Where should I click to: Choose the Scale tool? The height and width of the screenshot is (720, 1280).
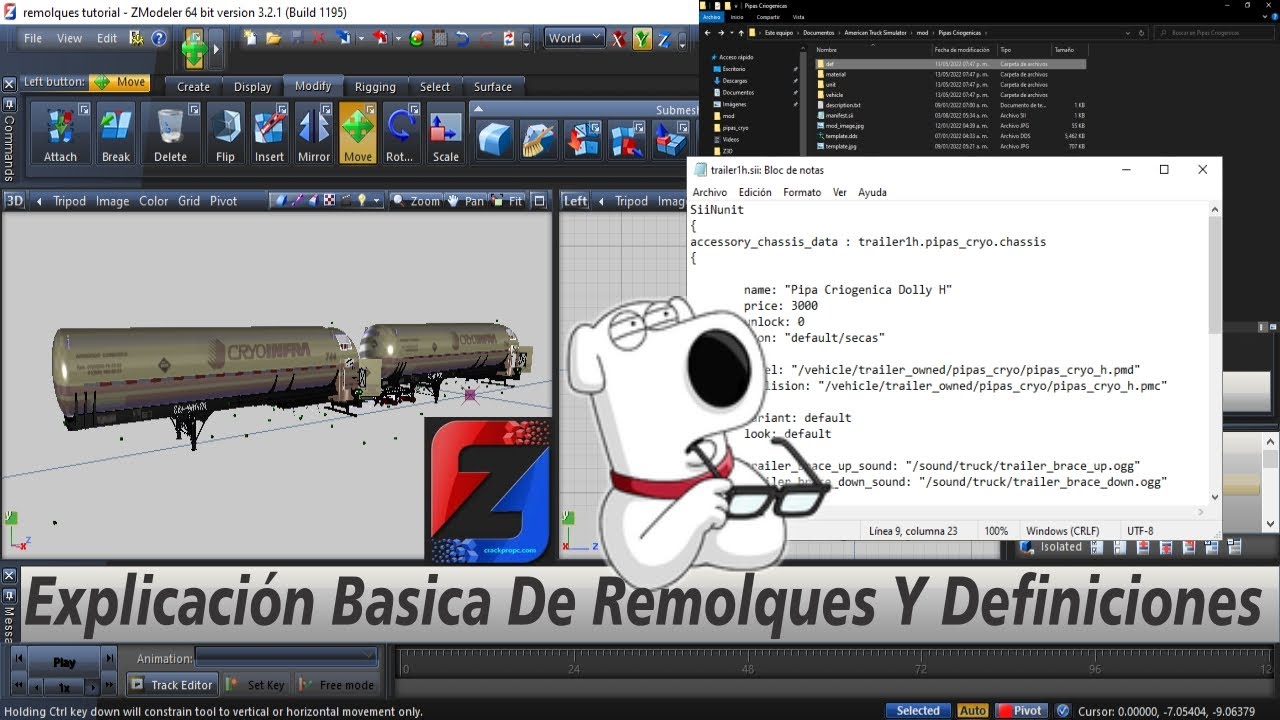[445, 133]
